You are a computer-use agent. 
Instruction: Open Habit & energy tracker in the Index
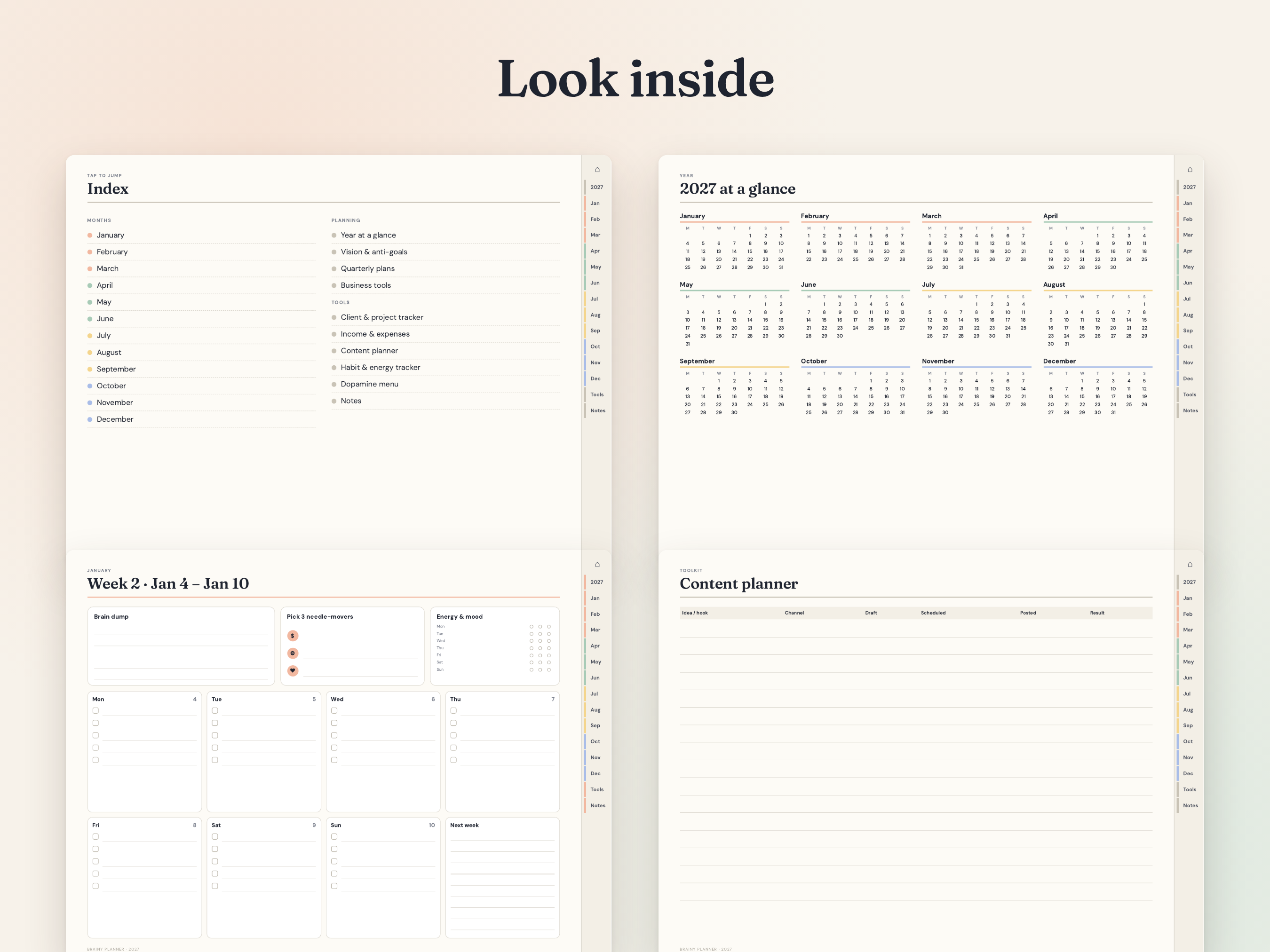(x=445, y=367)
